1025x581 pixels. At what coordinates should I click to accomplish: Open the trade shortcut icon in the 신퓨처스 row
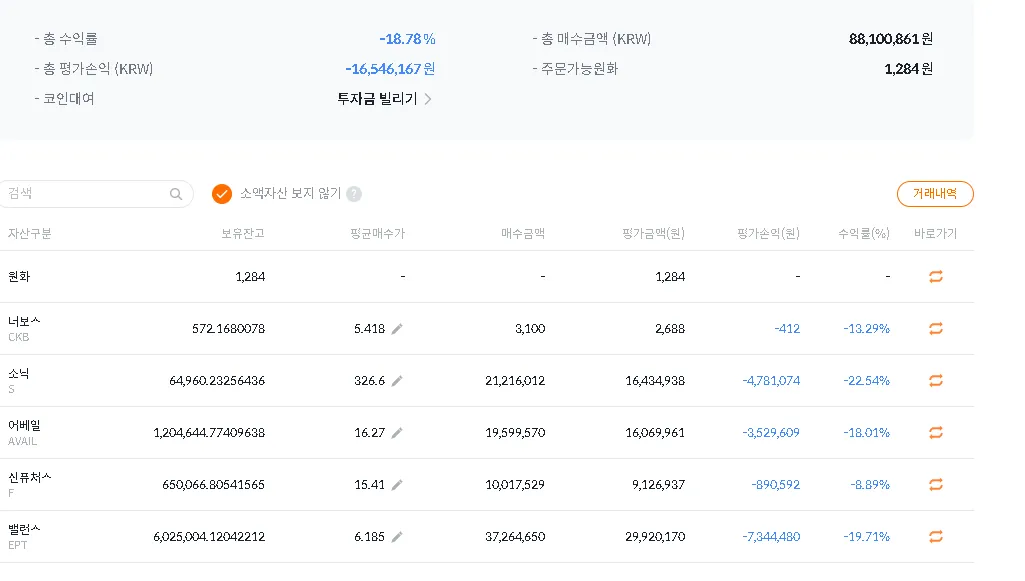click(x=935, y=484)
